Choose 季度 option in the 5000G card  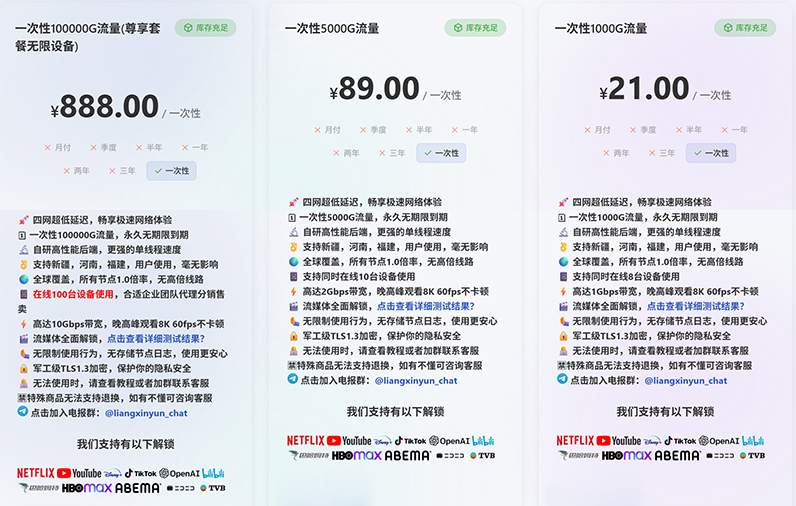(x=372, y=130)
